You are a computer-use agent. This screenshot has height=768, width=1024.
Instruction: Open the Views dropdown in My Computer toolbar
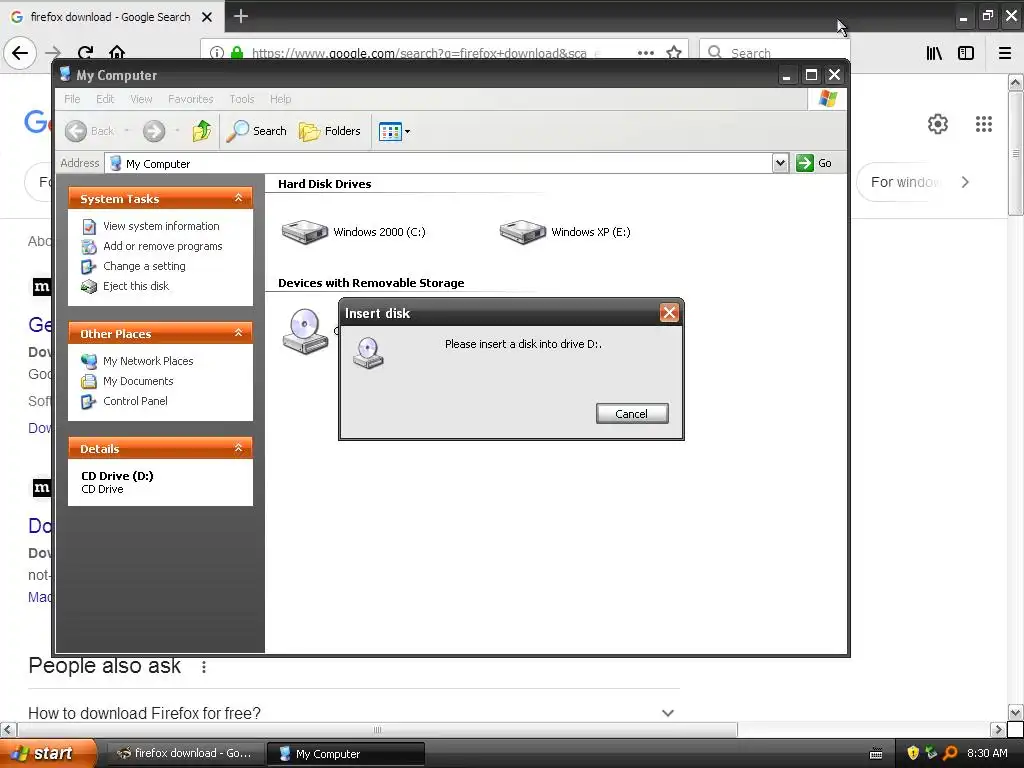[x=394, y=131]
